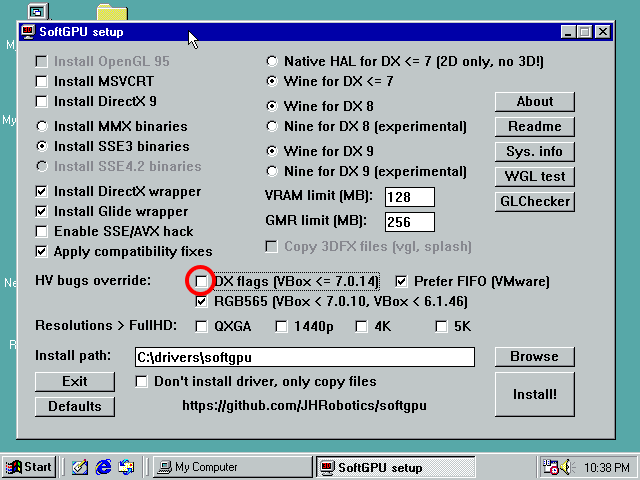Click the Show Desktop quick launch icon

tap(80, 467)
